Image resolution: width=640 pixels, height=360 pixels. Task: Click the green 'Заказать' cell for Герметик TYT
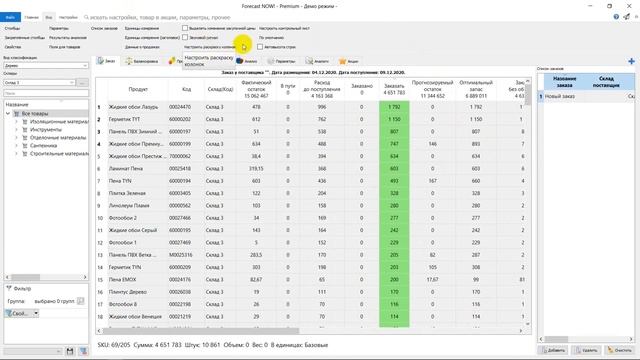tap(394, 119)
